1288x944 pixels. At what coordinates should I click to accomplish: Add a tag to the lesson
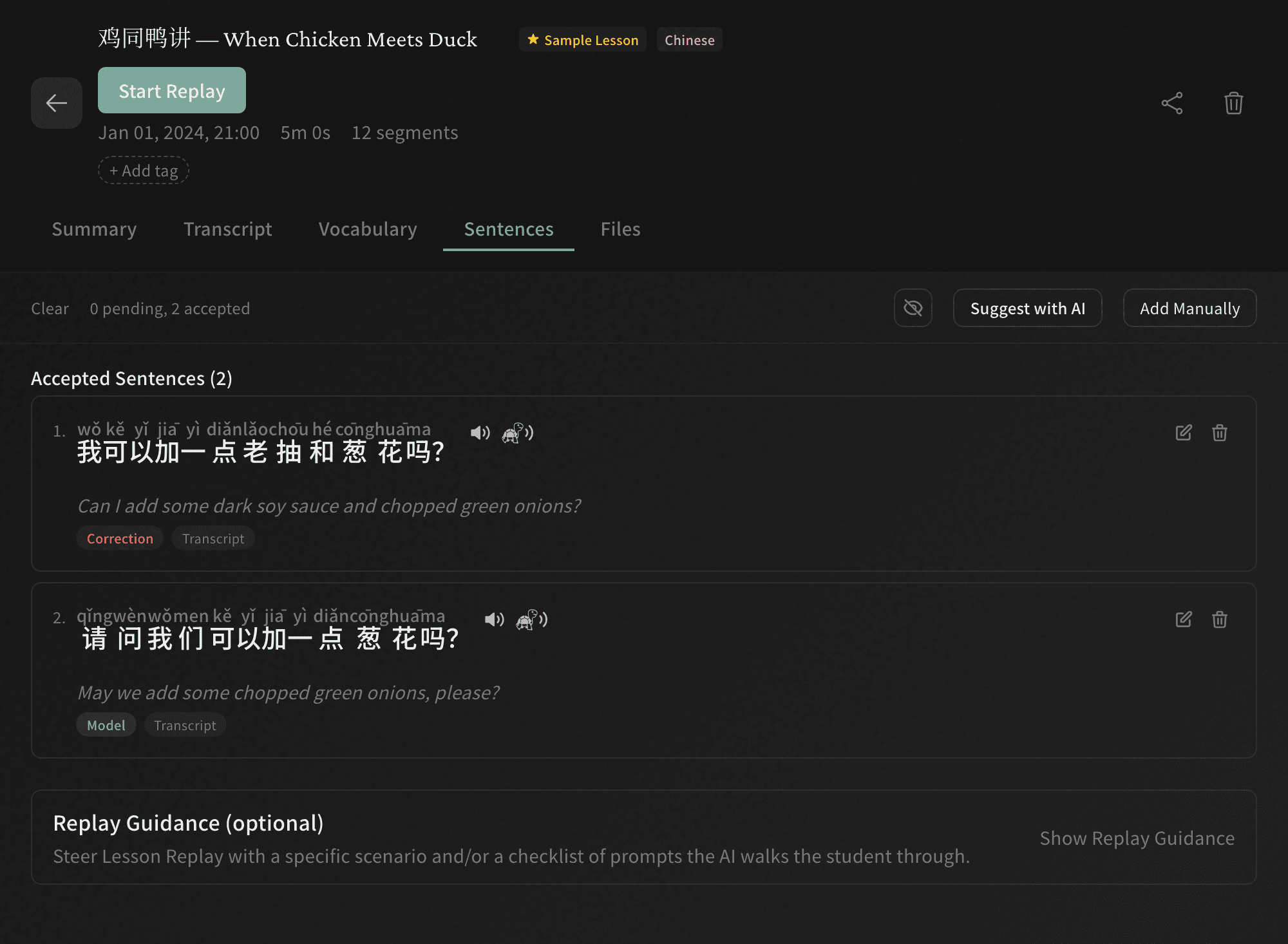point(144,171)
